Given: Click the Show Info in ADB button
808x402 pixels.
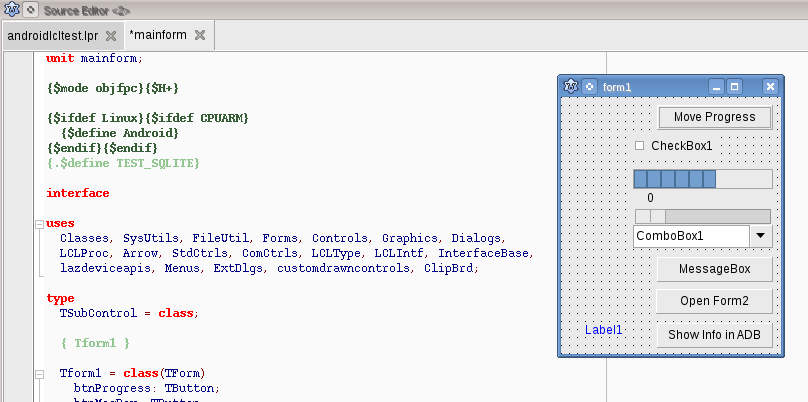Looking at the screenshot, I should tap(714, 335).
